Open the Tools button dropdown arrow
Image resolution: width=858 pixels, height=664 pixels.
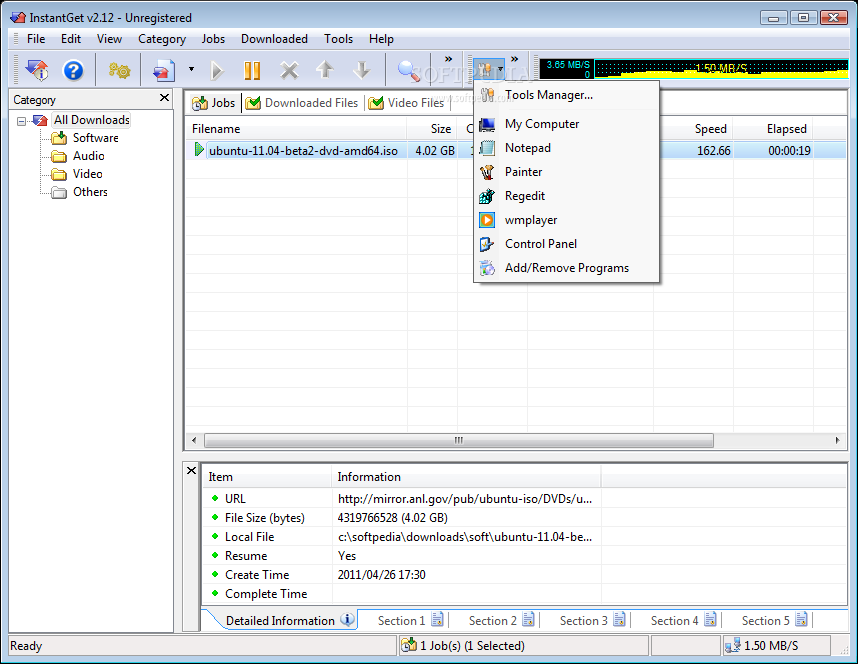(x=500, y=70)
